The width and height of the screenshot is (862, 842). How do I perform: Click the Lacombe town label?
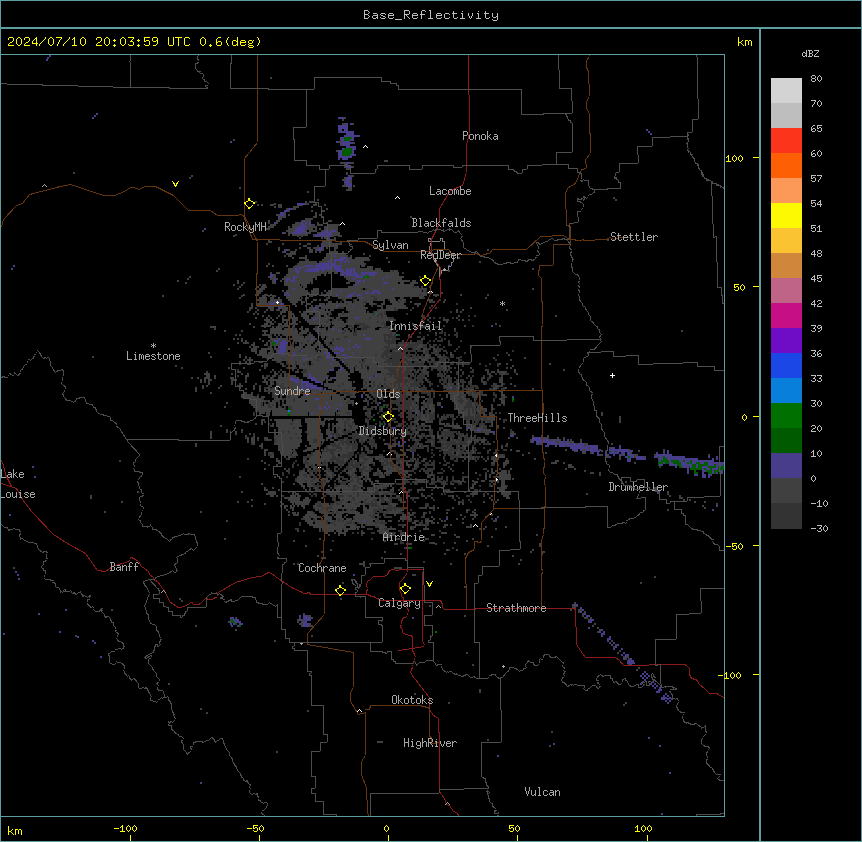point(450,191)
